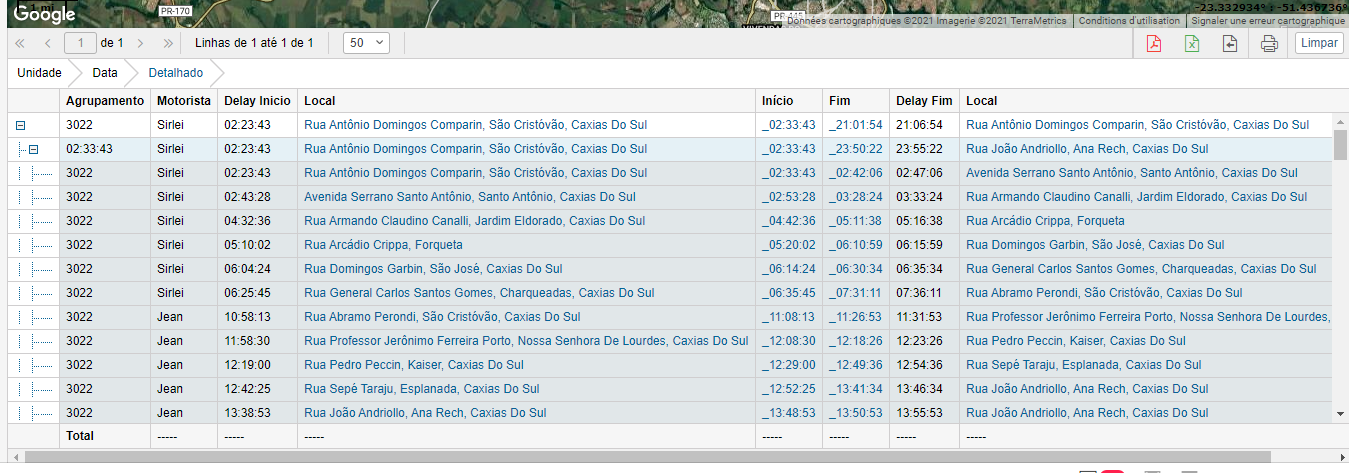Print the report with the printer icon
The height and width of the screenshot is (473, 1349).
click(1269, 44)
